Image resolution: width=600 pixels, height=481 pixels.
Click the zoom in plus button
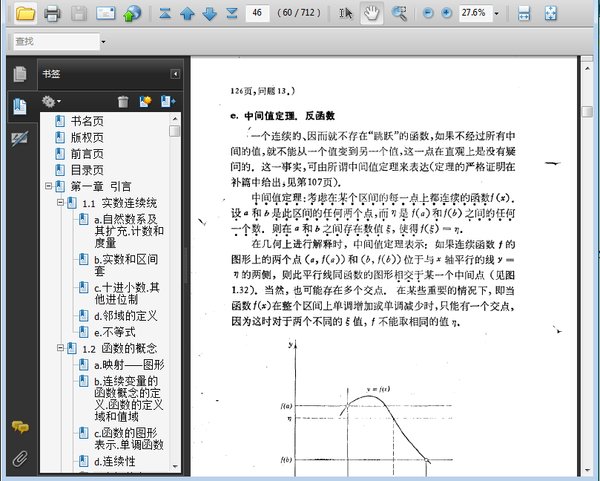tap(446, 13)
